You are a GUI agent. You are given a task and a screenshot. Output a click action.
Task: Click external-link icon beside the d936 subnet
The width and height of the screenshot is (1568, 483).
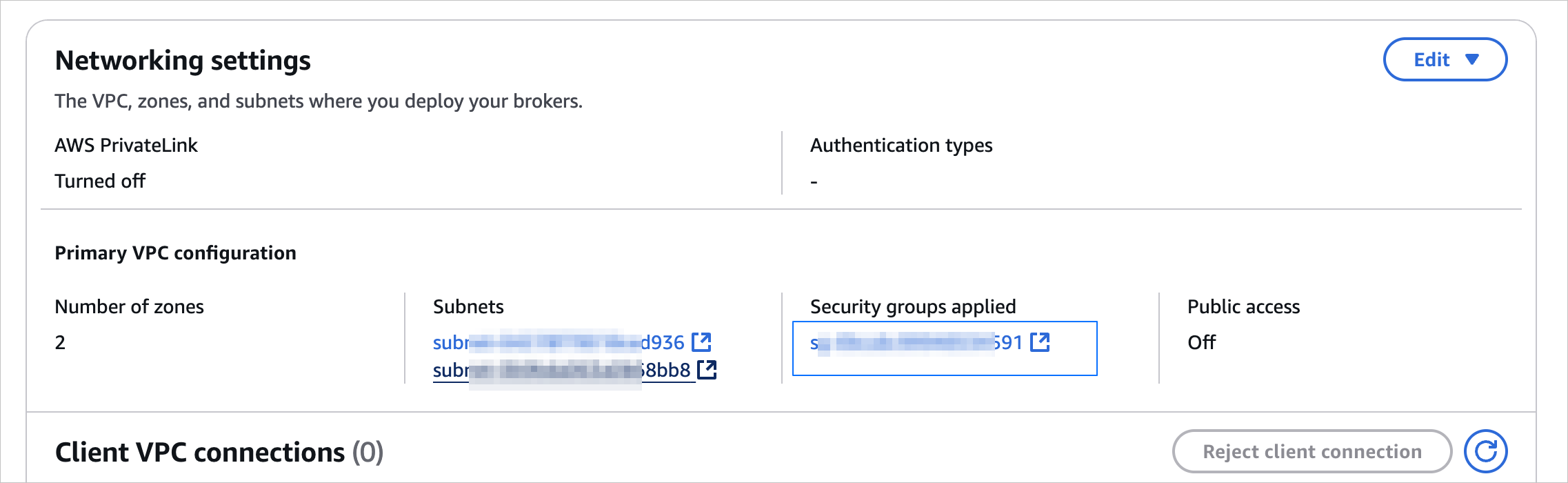(701, 342)
